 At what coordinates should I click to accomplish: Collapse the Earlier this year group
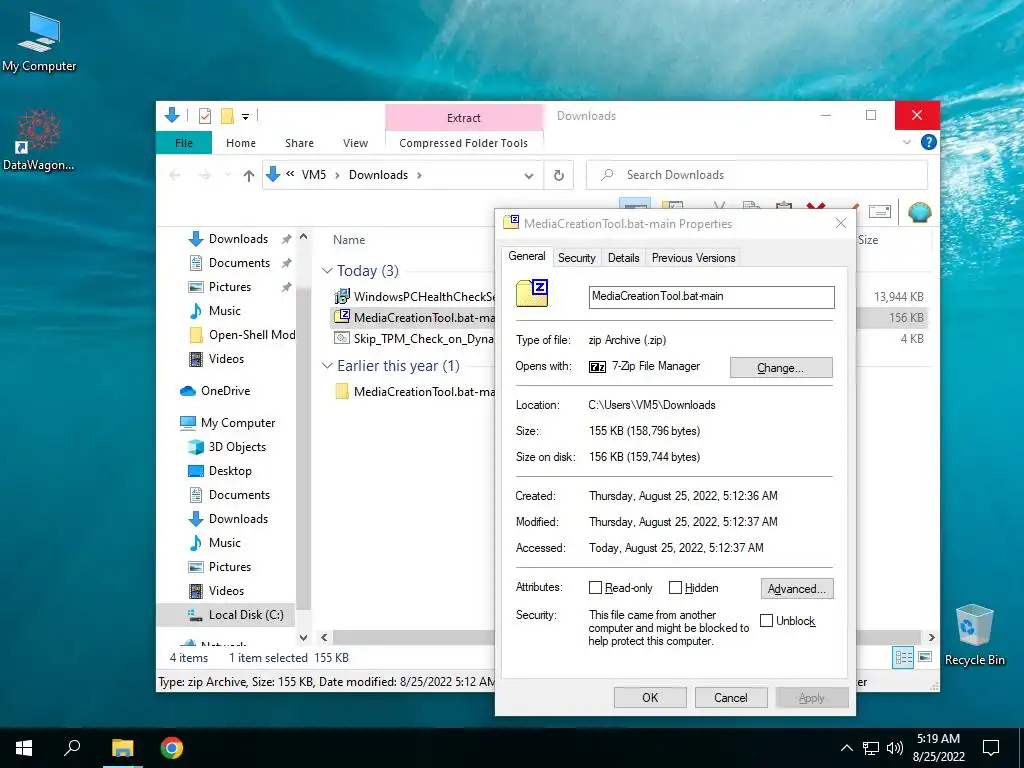(x=327, y=366)
